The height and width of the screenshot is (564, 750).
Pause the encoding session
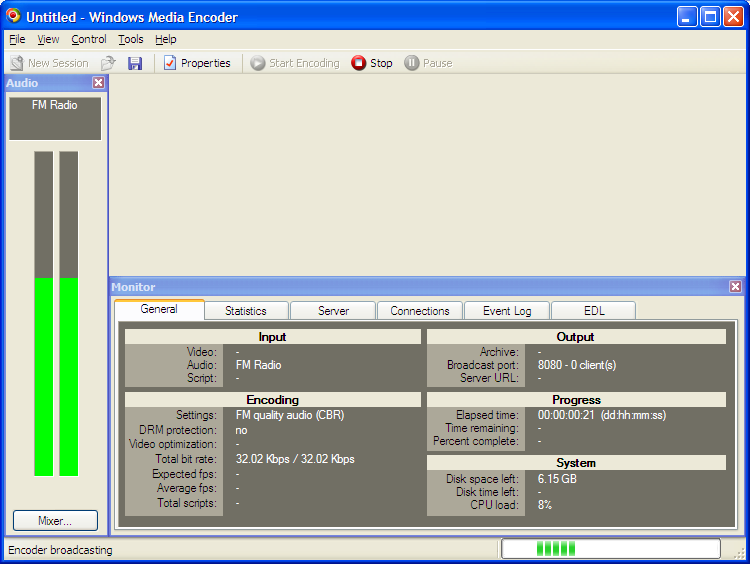click(428, 63)
